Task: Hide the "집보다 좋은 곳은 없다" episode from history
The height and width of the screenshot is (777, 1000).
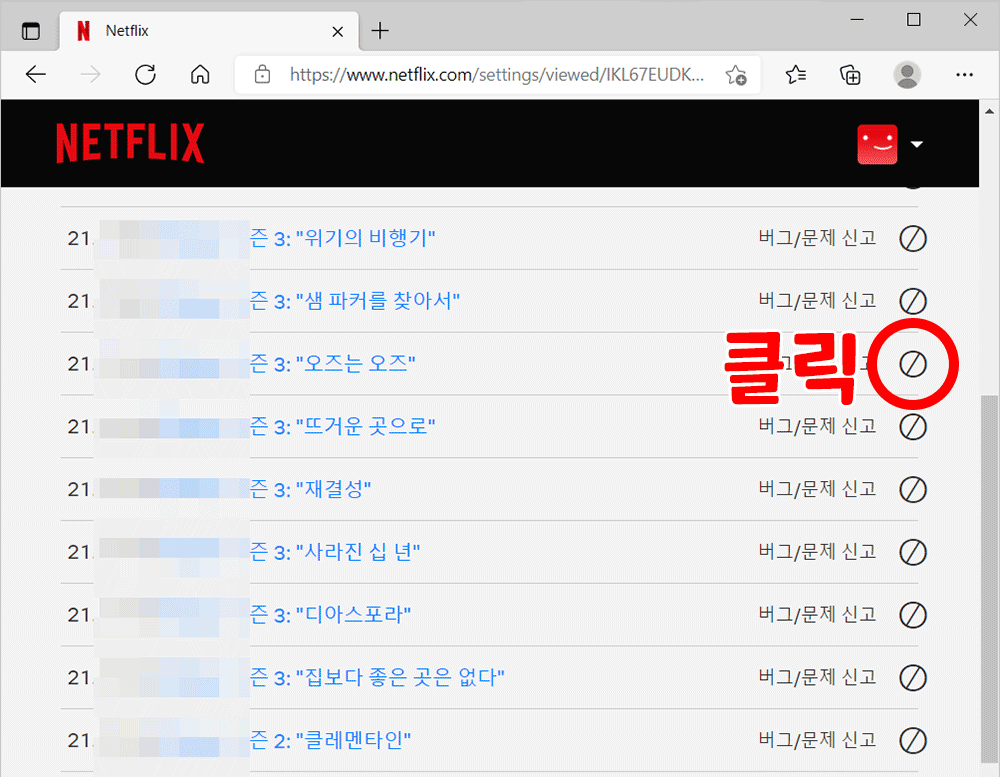Action: [x=913, y=677]
